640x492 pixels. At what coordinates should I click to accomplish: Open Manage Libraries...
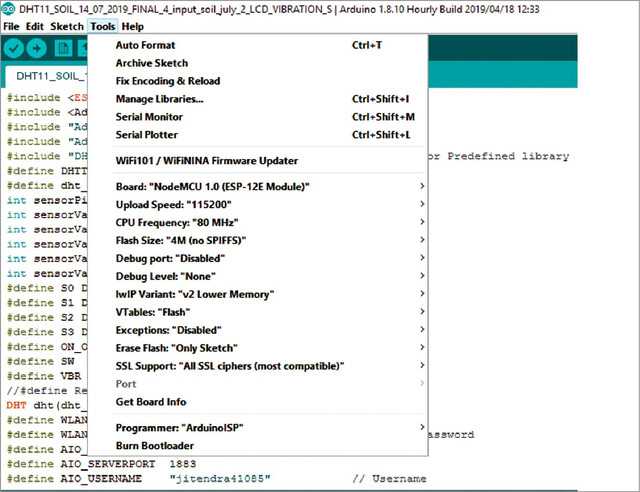pyautogui.click(x=258, y=99)
